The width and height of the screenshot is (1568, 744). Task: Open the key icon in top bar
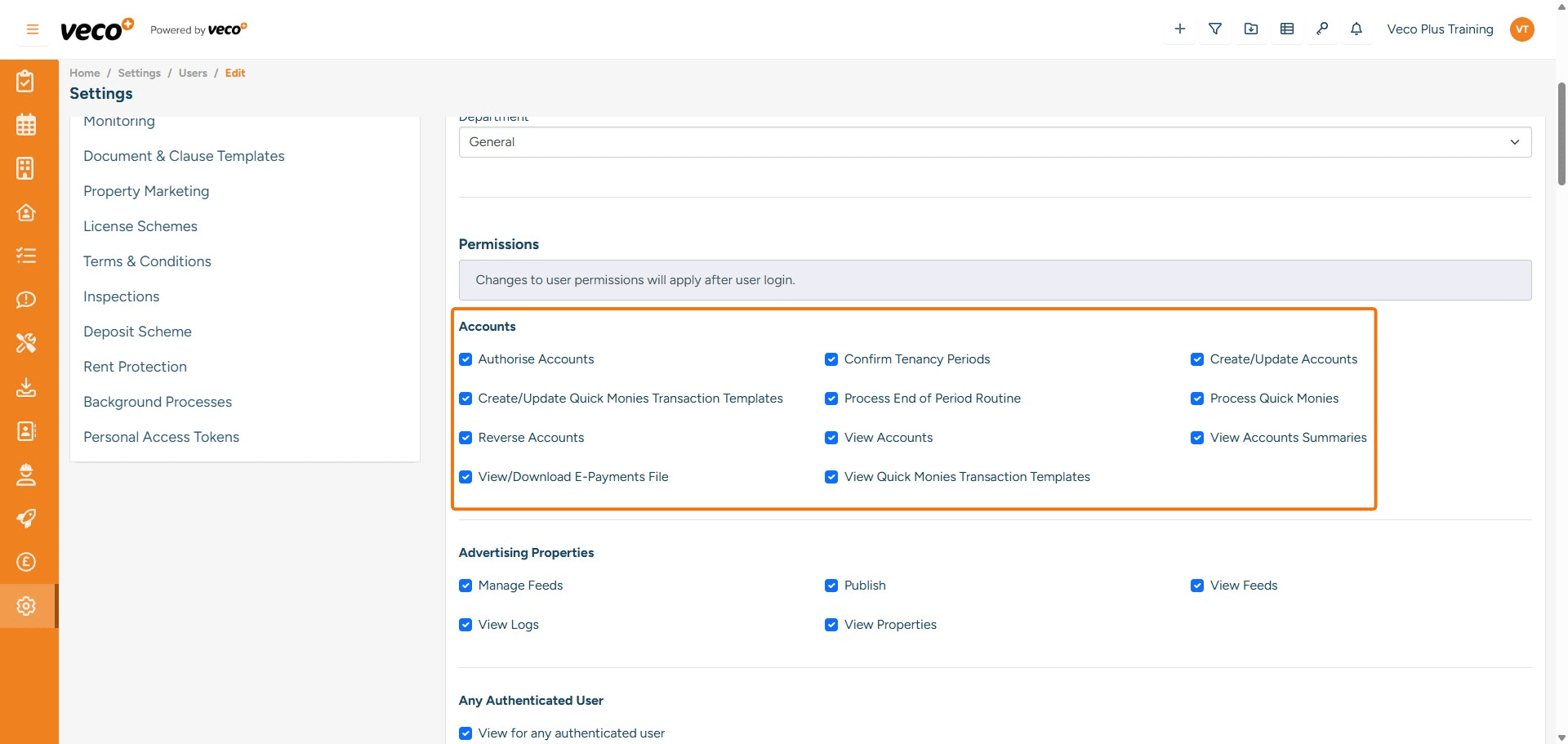pyautogui.click(x=1322, y=29)
